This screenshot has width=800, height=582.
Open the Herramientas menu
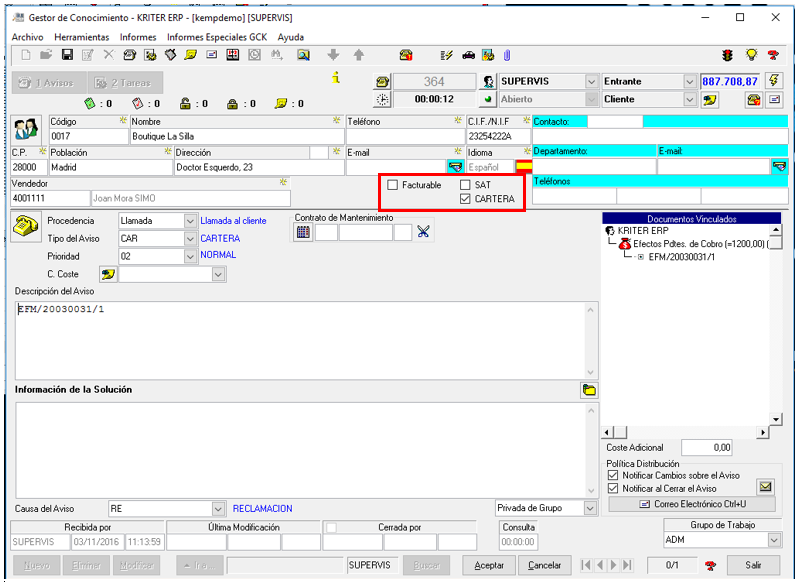coord(82,37)
